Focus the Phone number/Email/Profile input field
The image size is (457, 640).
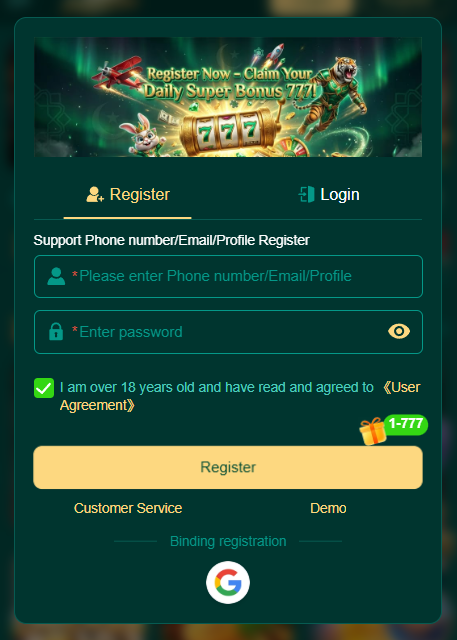(228, 276)
